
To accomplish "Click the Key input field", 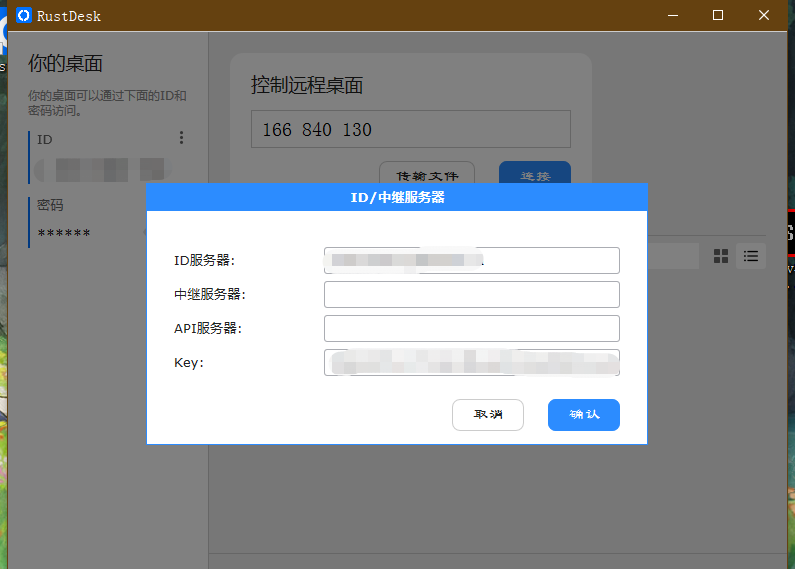I will tap(472, 362).
